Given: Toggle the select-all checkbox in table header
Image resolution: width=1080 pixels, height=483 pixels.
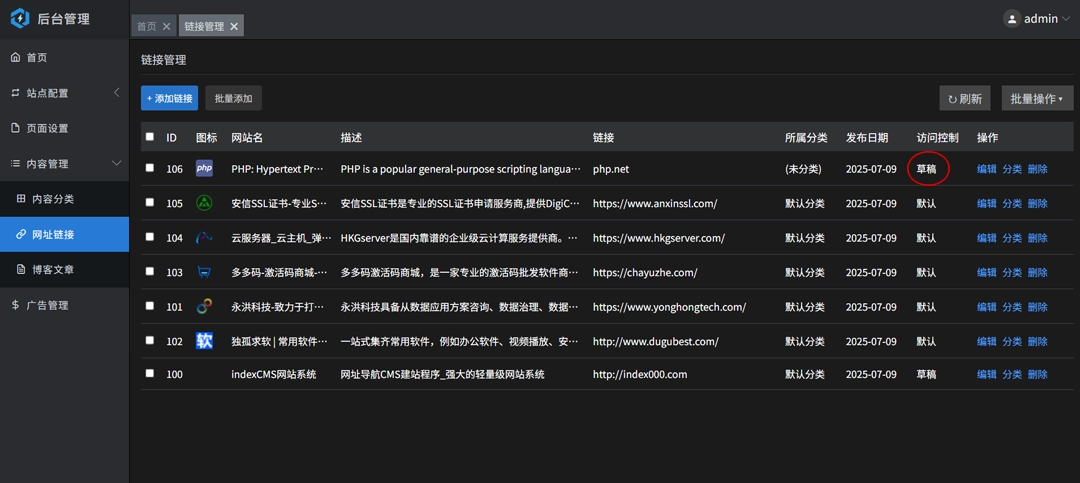Looking at the screenshot, I should click(150, 137).
